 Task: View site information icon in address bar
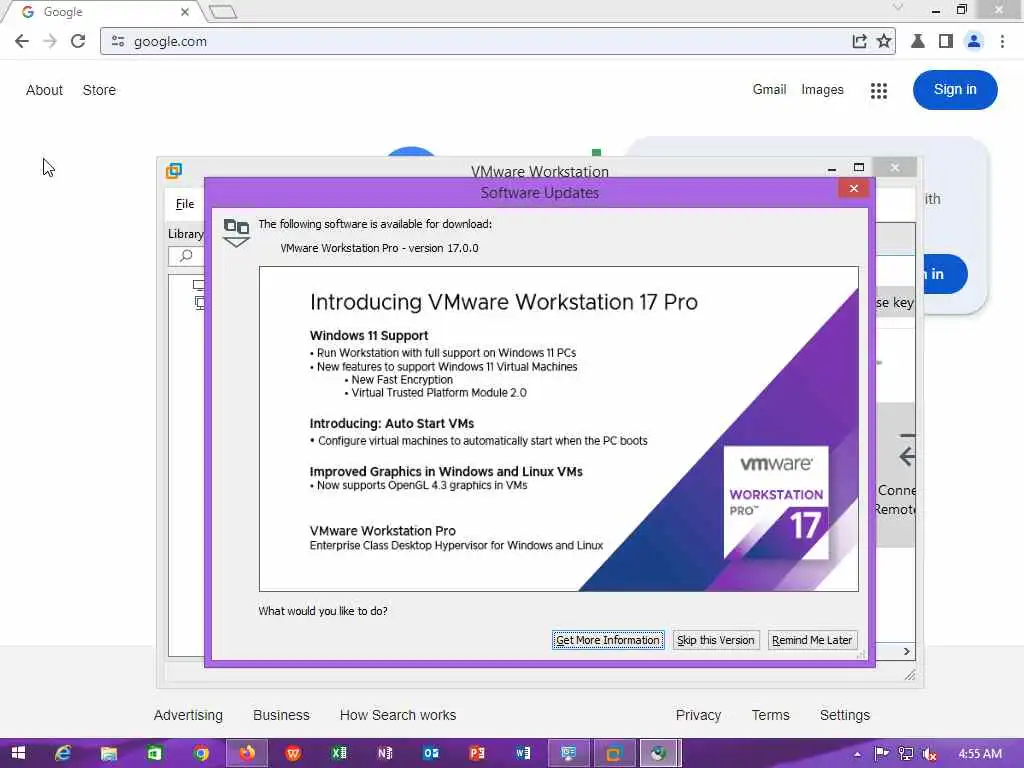pyautogui.click(x=118, y=41)
